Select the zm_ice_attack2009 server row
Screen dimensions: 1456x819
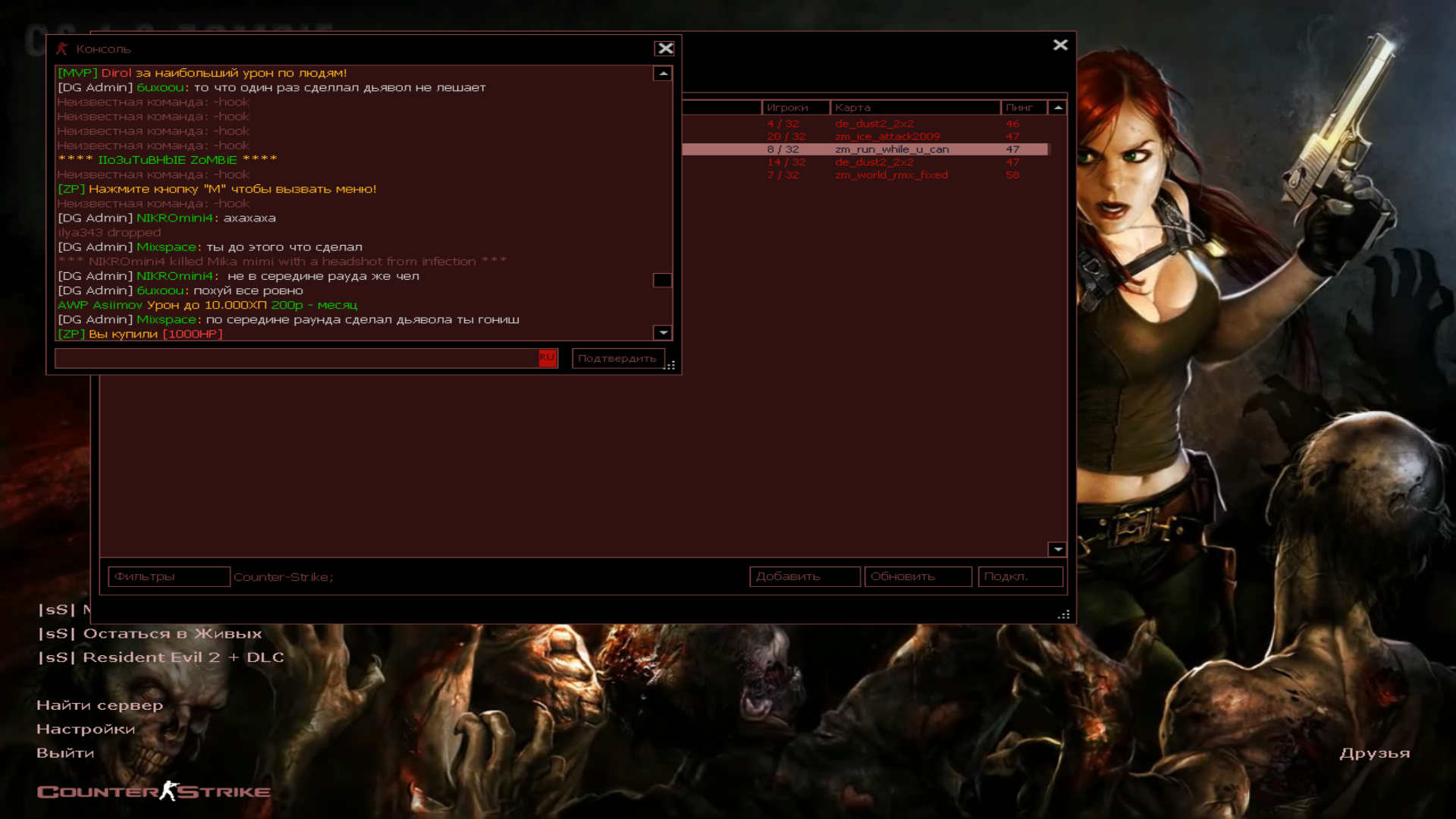coord(887,136)
